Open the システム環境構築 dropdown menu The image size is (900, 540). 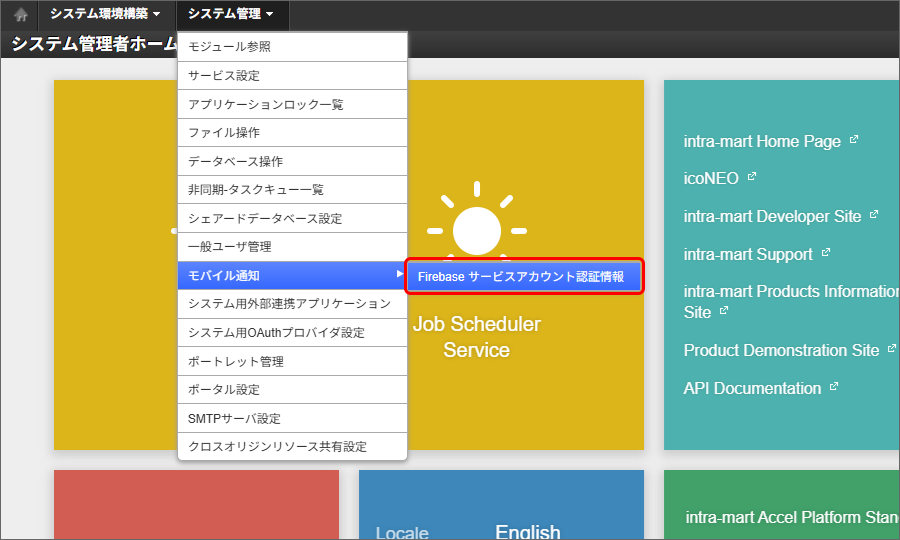coord(105,14)
